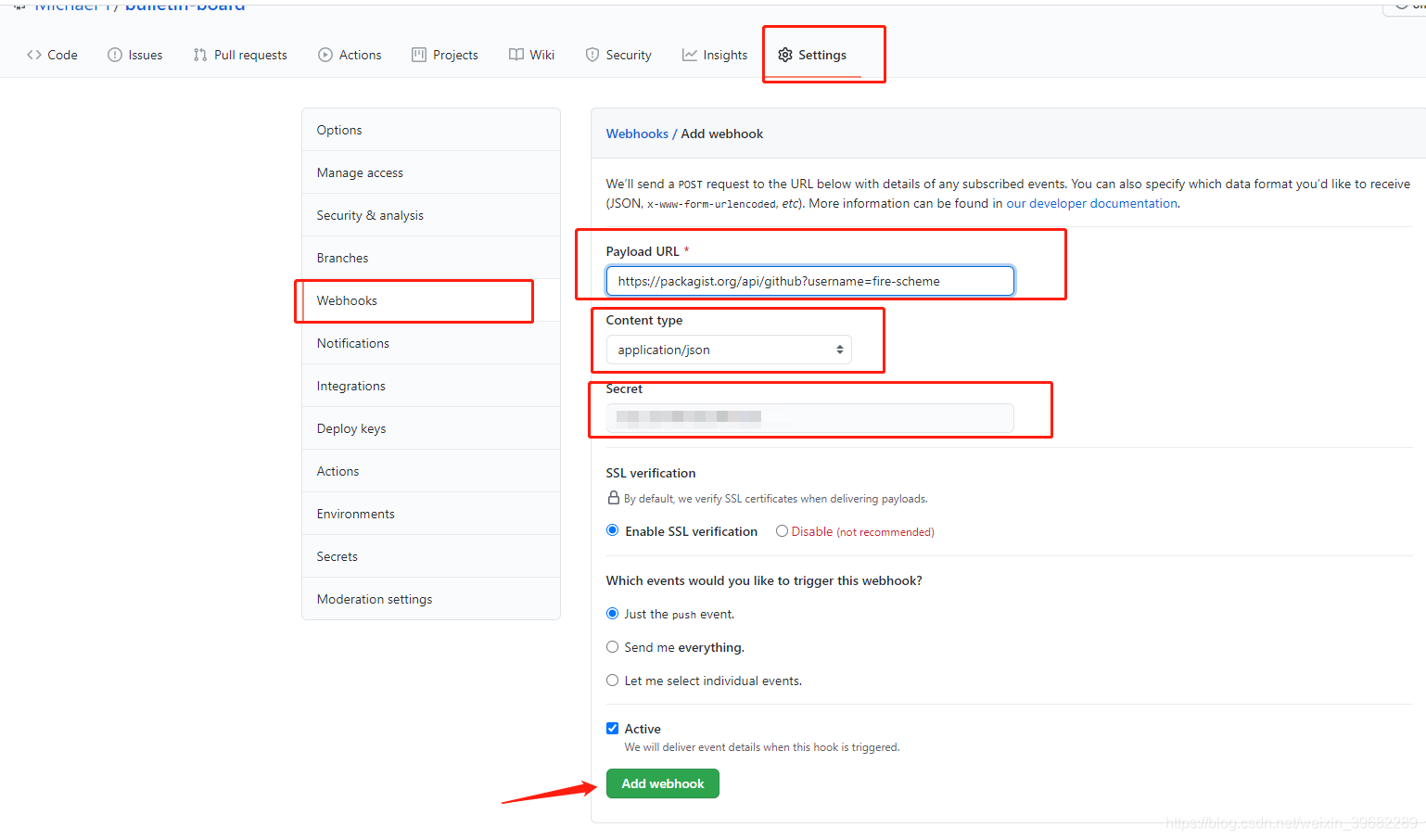This screenshot has width=1426, height=840.
Task: Toggle the Active checkbox
Action: click(x=613, y=729)
